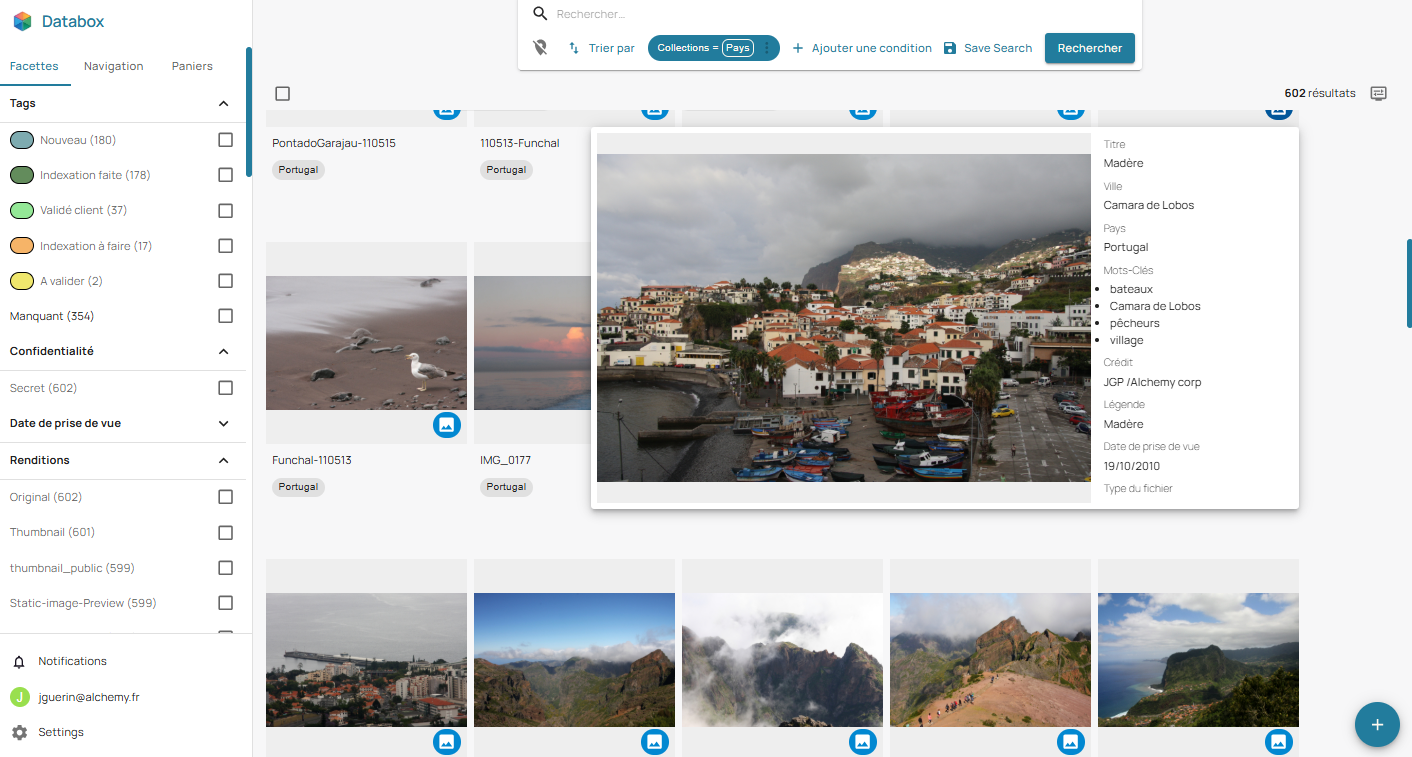Click the disabled-highlight icon next to the search bar
The image size is (1412, 757).
pos(540,47)
